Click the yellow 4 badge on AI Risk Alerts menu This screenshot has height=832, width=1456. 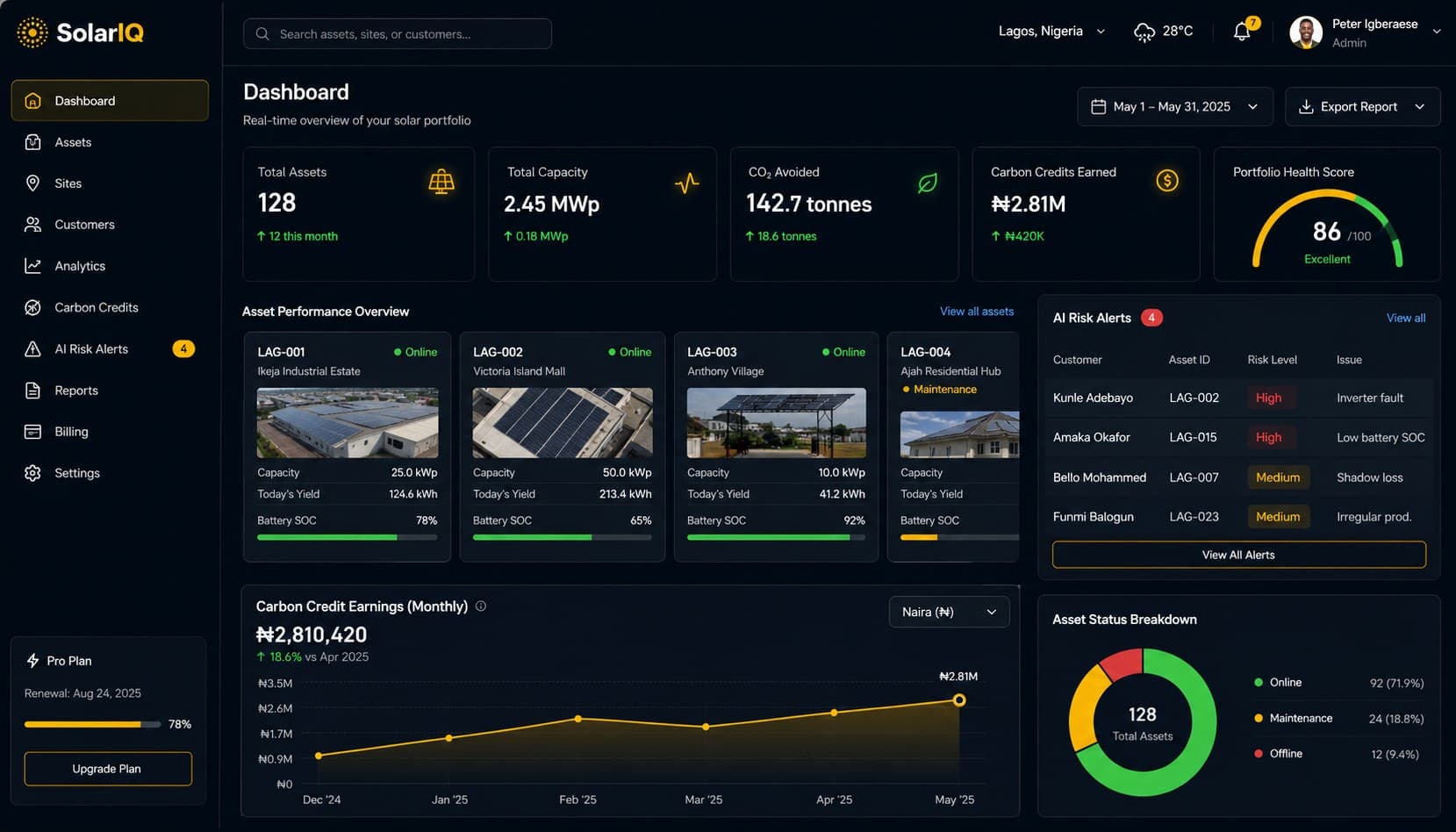click(183, 348)
